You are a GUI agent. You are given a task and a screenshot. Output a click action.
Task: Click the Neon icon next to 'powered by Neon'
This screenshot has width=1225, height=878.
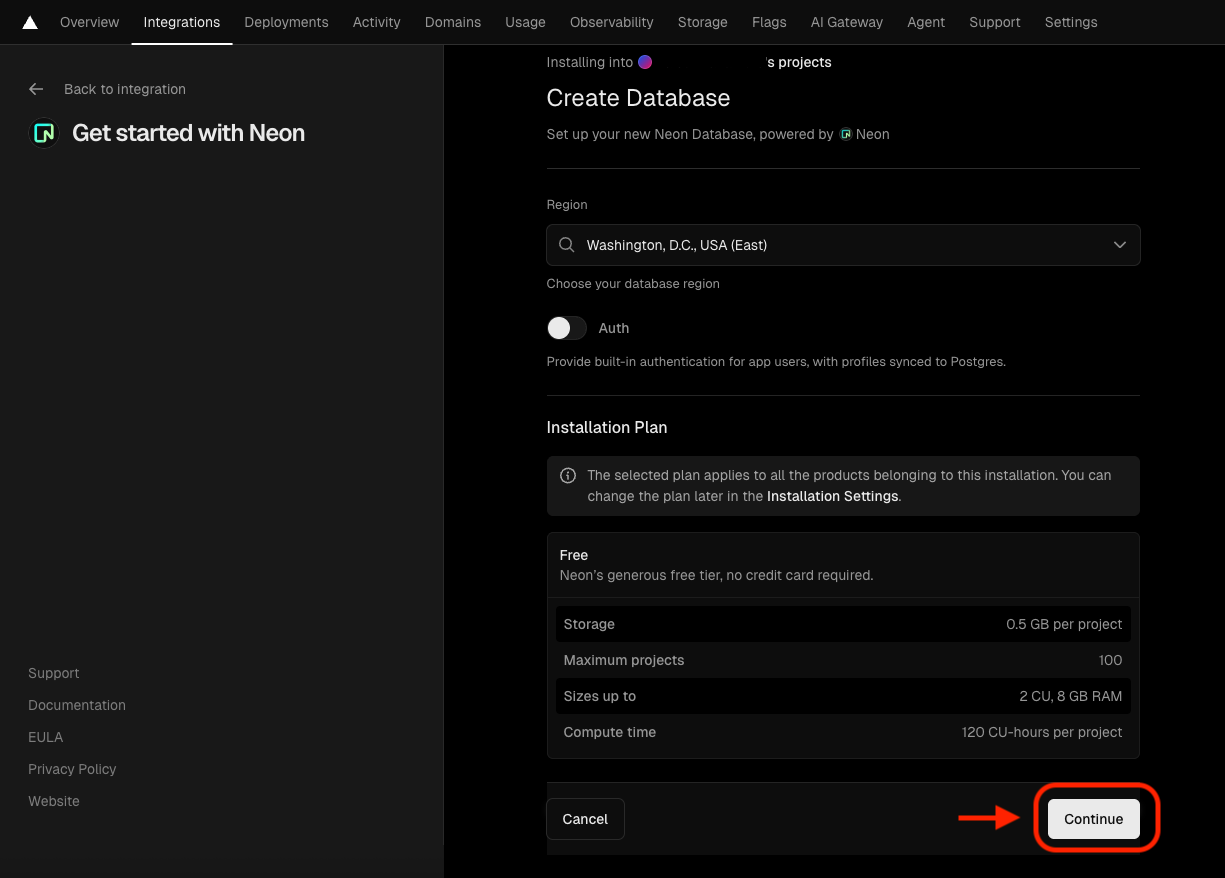[x=846, y=133]
